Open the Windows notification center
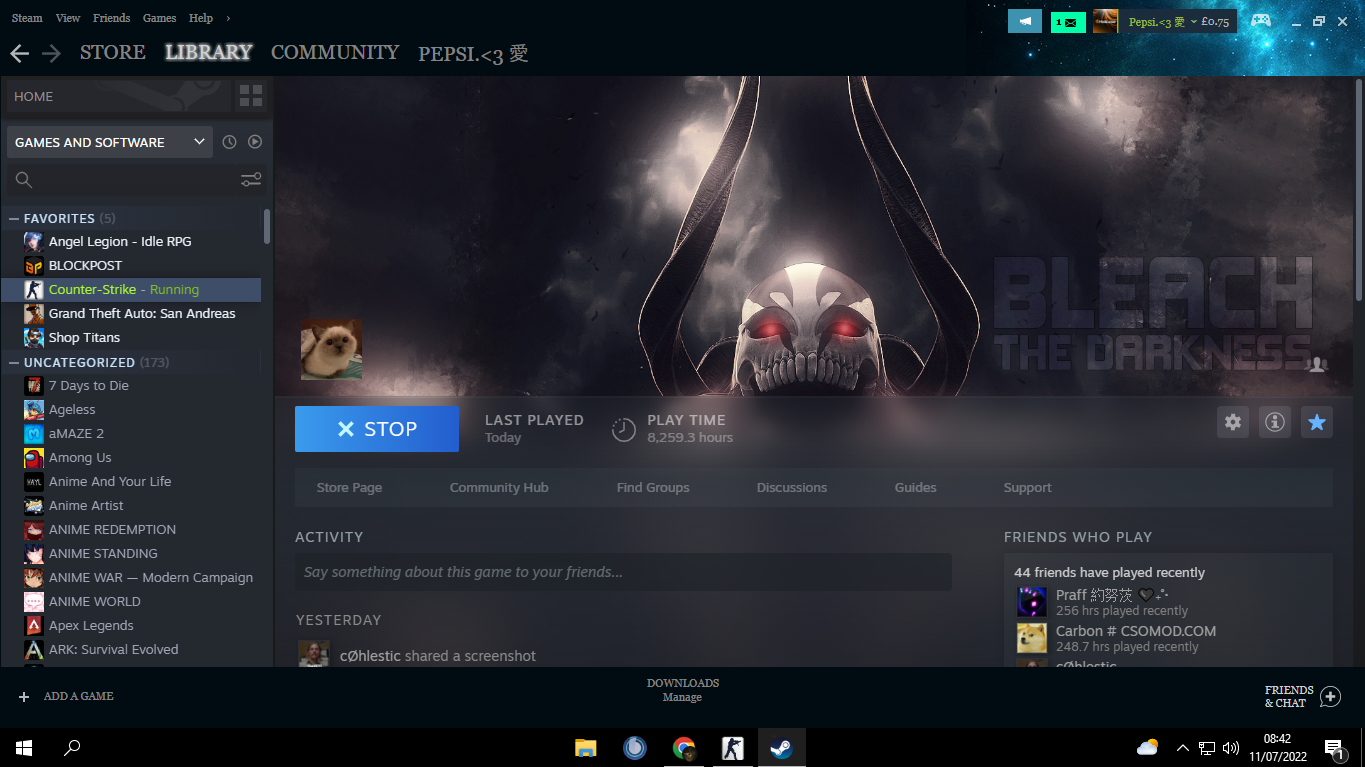Viewport: 1365px width, 767px height. 1335,747
